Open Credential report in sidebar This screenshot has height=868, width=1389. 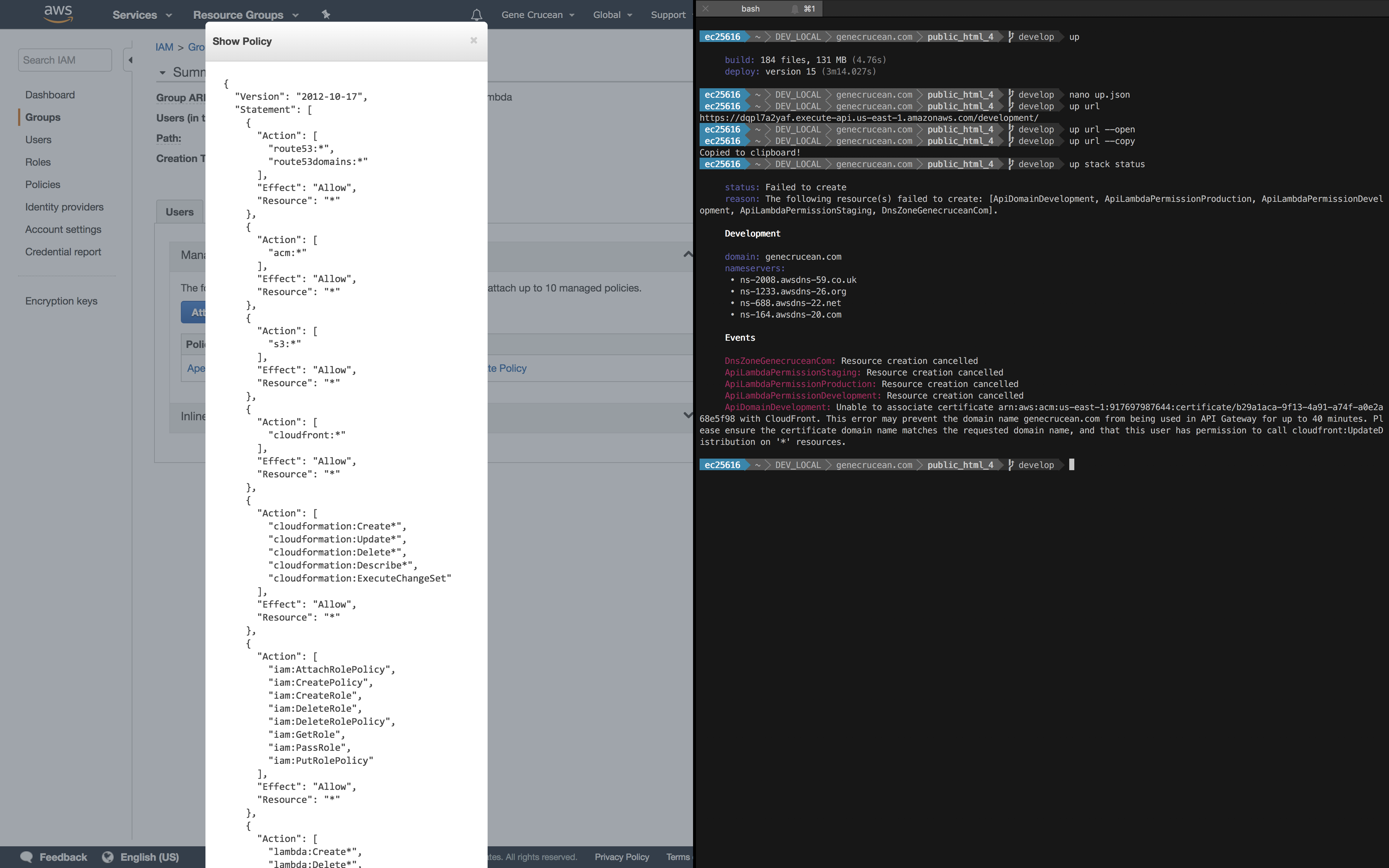[x=63, y=251]
